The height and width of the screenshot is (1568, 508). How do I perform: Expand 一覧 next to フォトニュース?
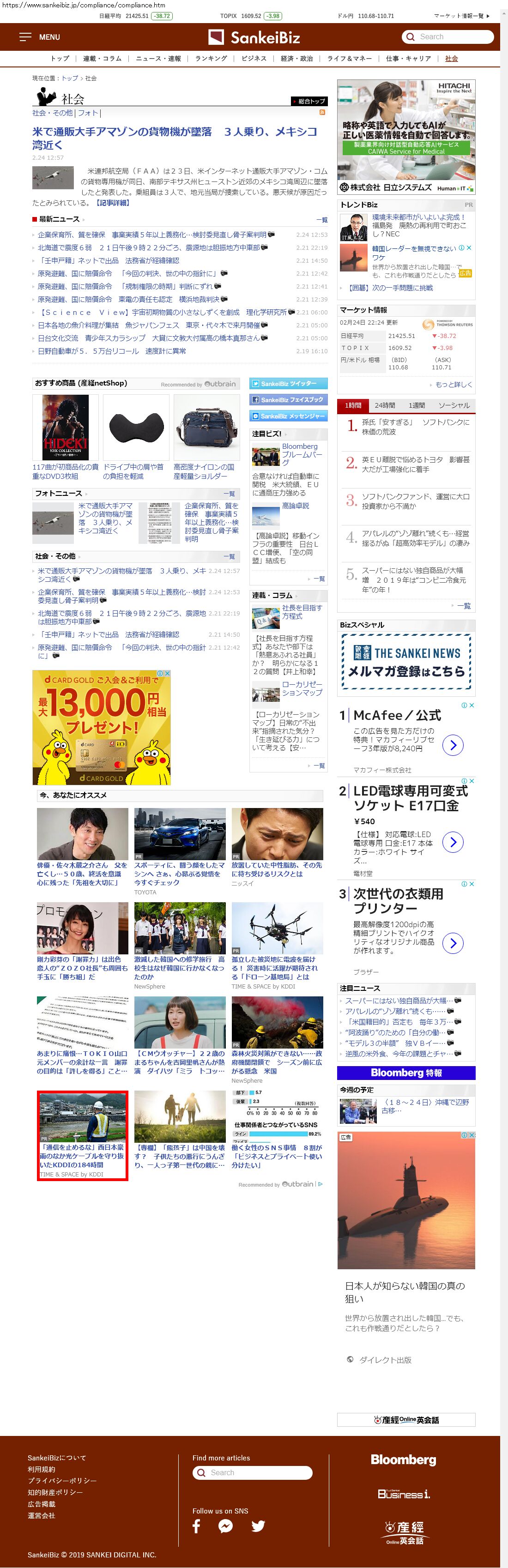tap(229, 494)
